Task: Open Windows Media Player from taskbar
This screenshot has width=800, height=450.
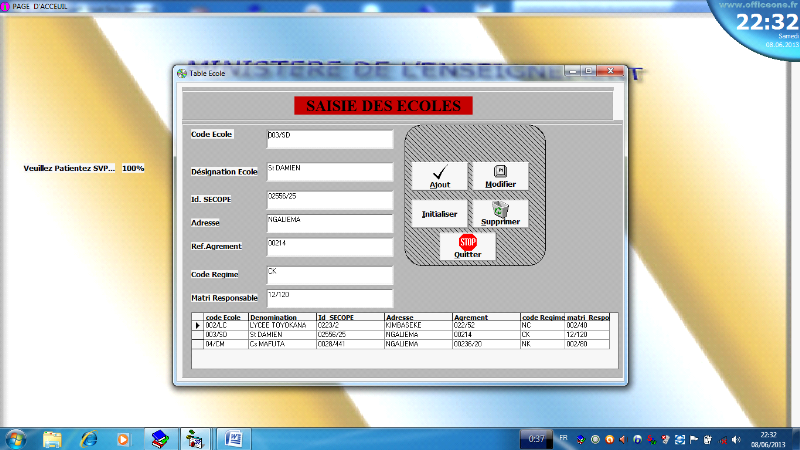Action: (x=123, y=438)
